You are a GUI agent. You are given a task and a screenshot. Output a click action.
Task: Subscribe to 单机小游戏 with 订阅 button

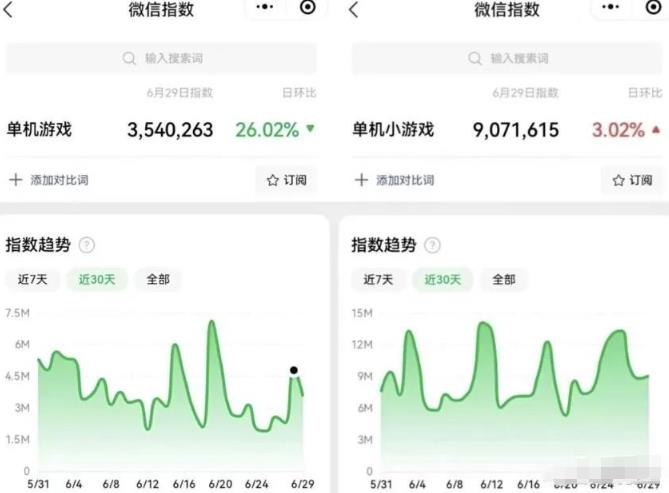[632, 180]
